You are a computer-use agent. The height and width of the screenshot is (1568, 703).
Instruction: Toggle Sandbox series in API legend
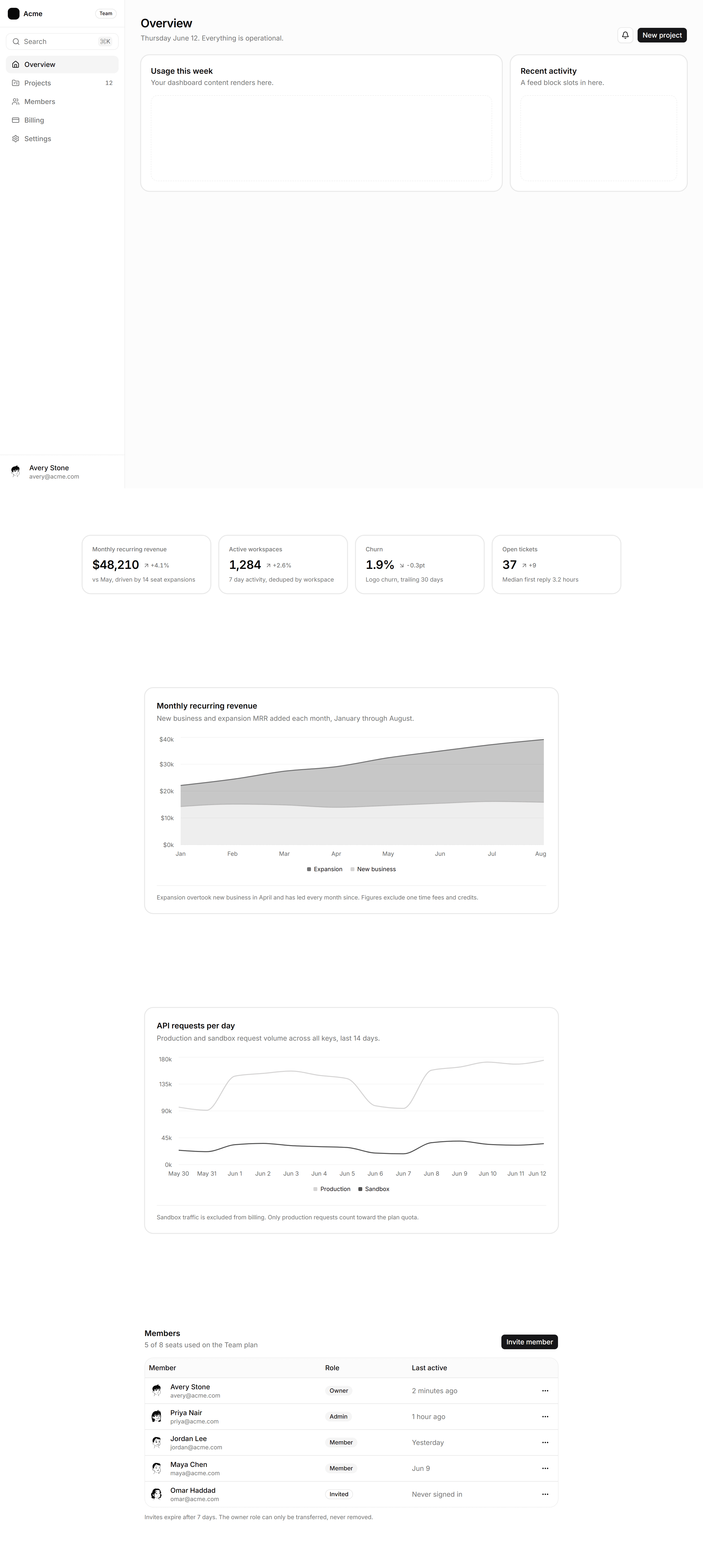(x=374, y=1189)
